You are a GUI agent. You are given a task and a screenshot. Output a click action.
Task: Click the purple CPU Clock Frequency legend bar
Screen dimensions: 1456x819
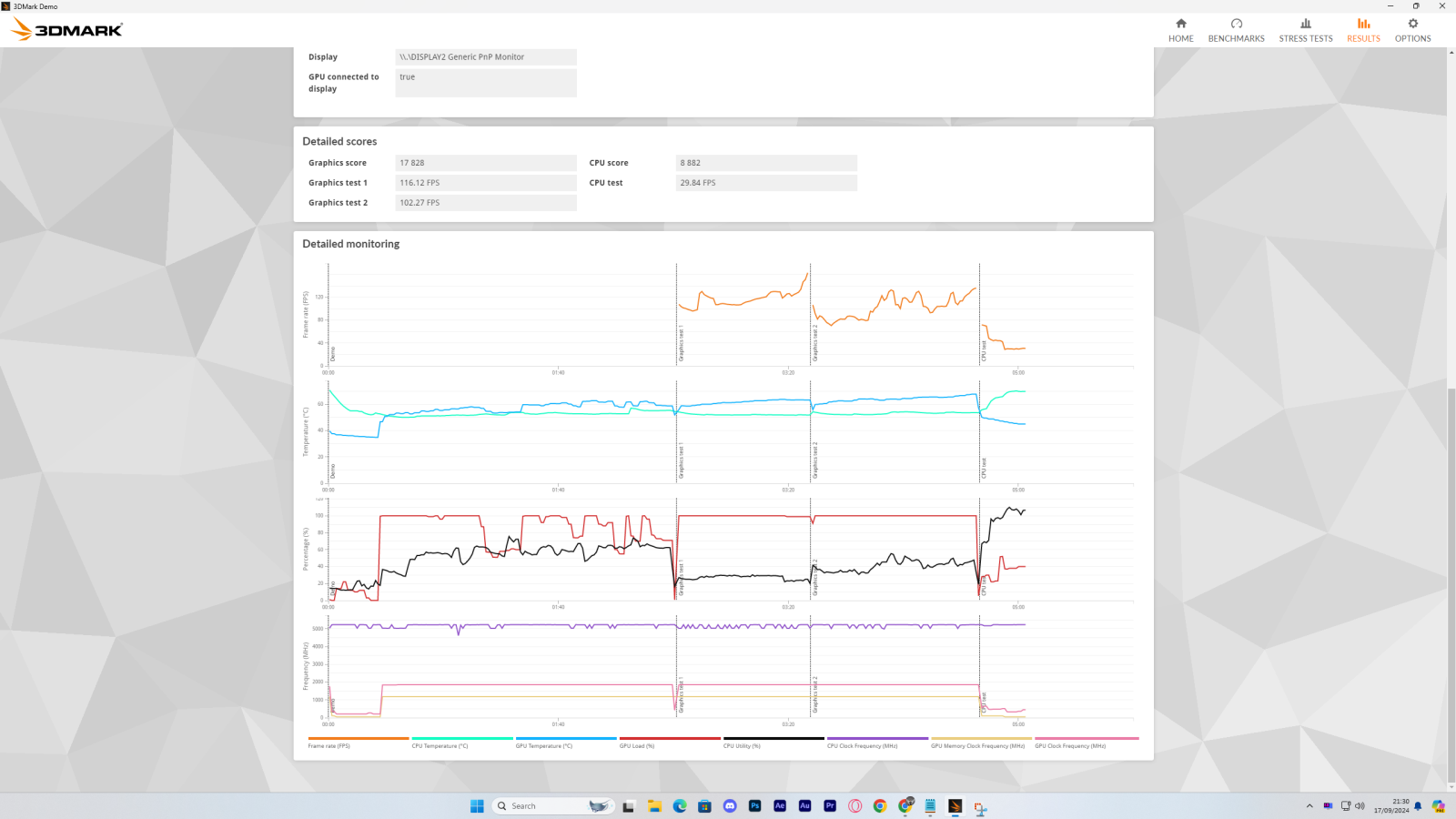tap(877, 739)
